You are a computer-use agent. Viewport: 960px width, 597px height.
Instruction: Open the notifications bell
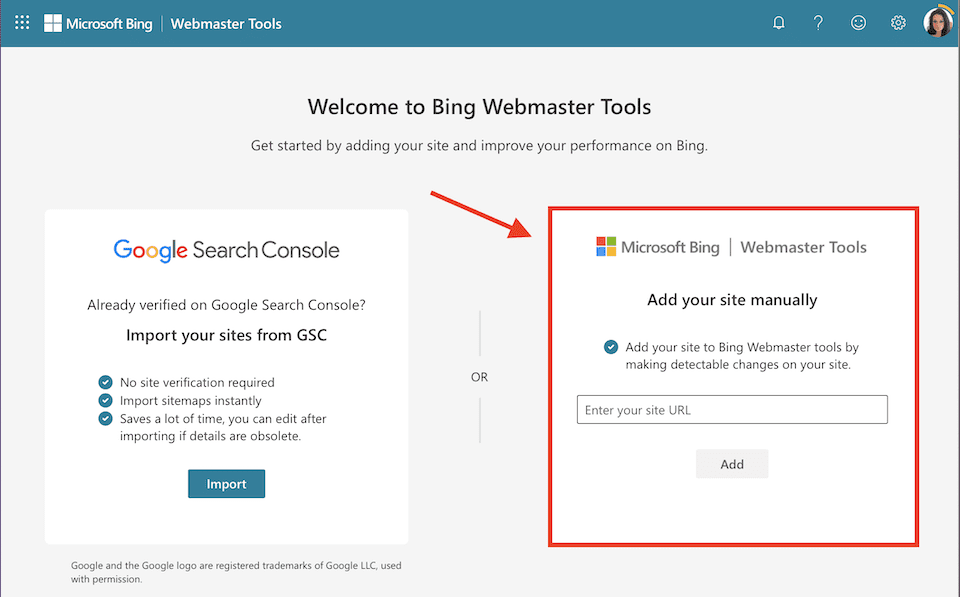(x=778, y=22)
